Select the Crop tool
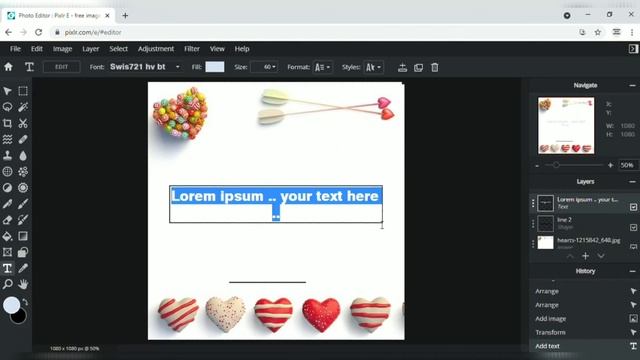Image resolution: width=640 pixels, height=360 pixels. [7, 123]
